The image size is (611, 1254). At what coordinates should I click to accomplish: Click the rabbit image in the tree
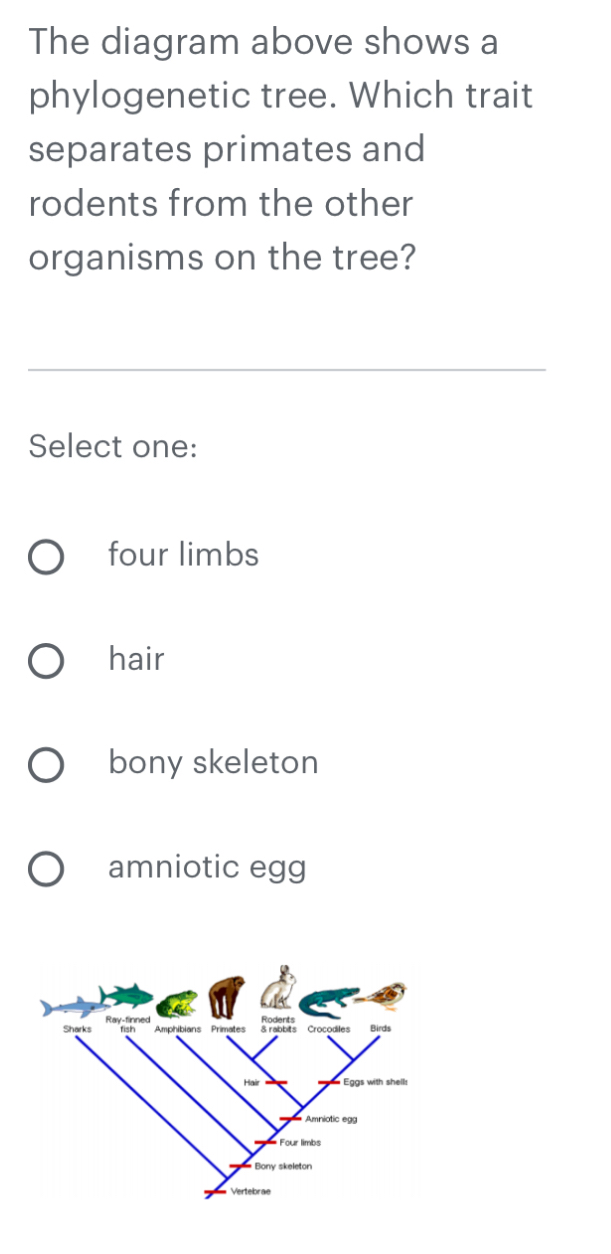pyautogui.click(x=281, y=987)
